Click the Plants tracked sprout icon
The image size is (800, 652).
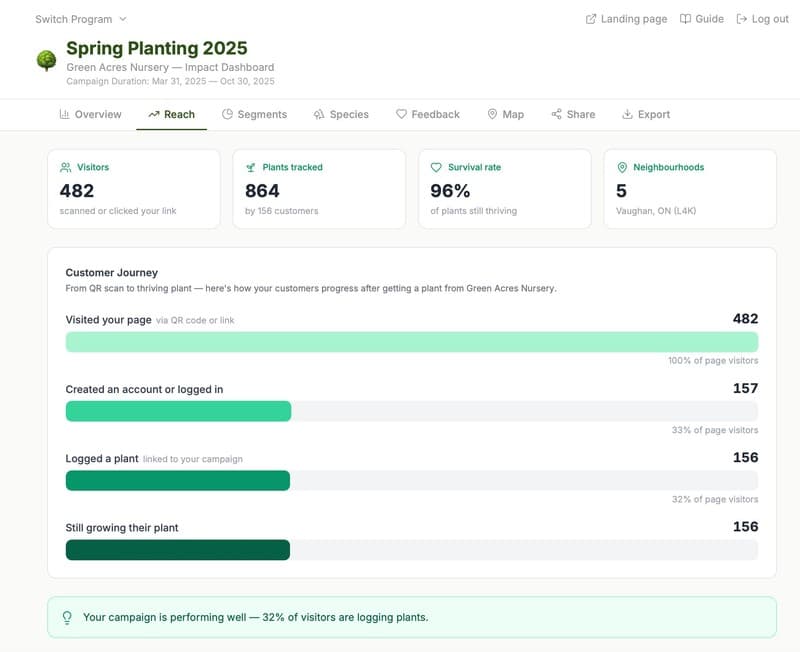click(x=251, y=168)
